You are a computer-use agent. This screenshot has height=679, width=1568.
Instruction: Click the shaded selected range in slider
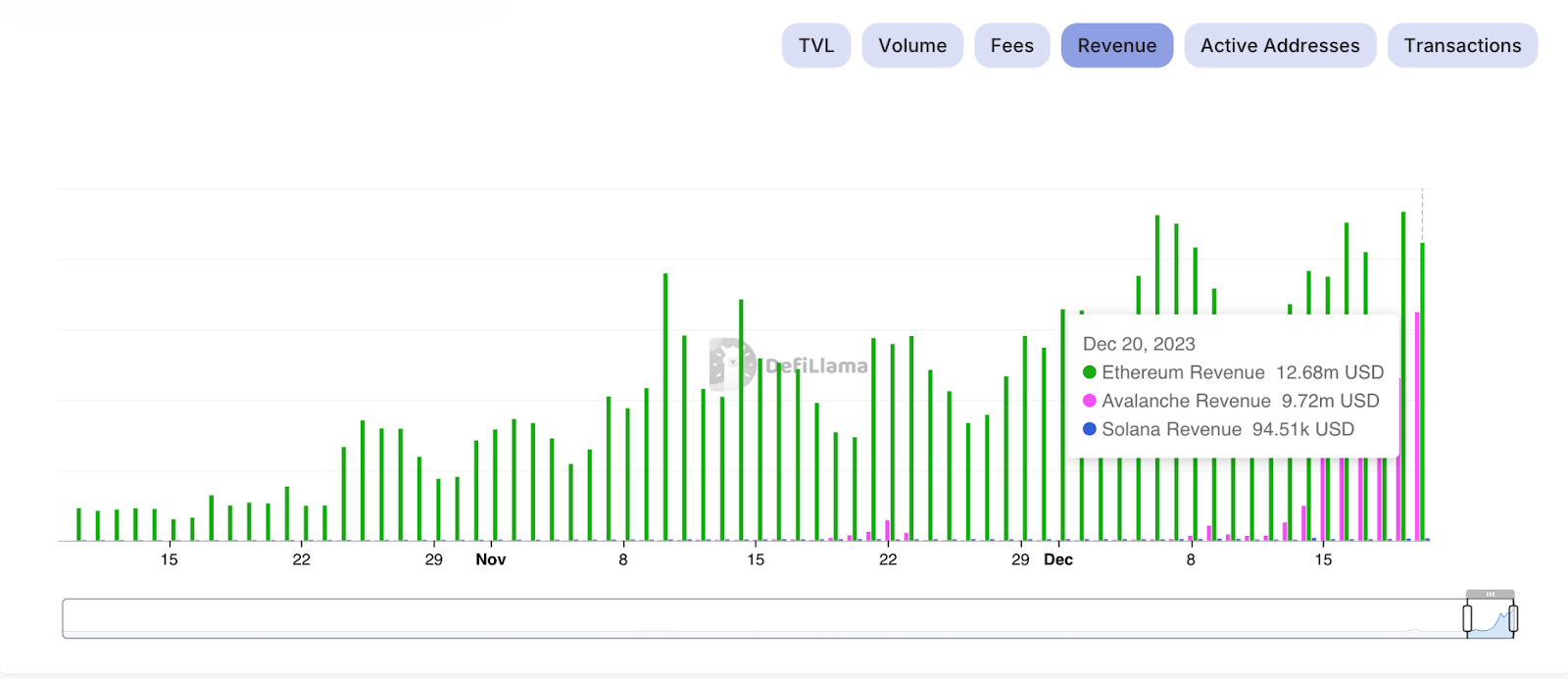pos(1491,622)
